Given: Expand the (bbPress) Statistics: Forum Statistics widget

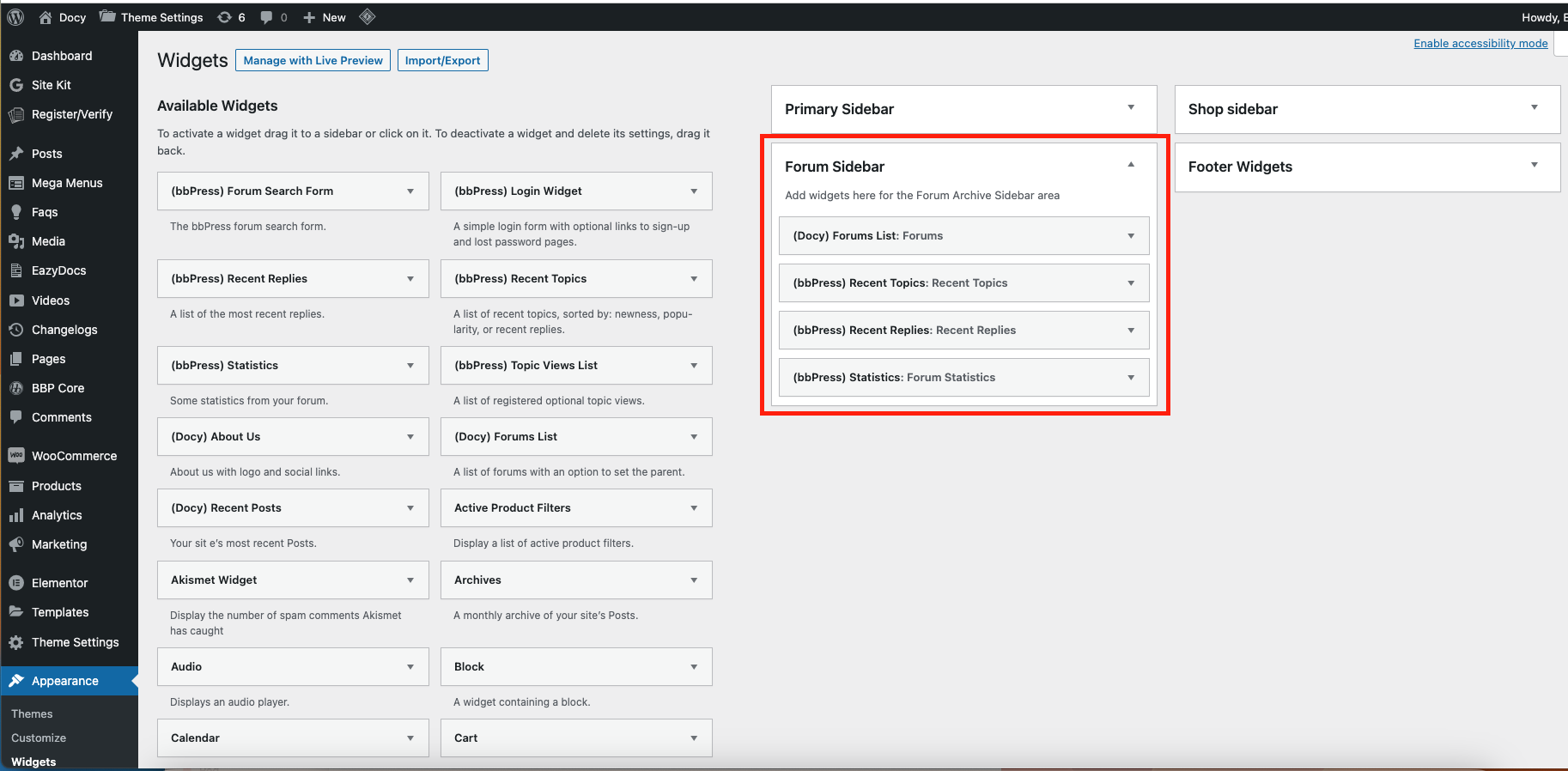Looking at the screenshot, I should (x=1131, y=378).
